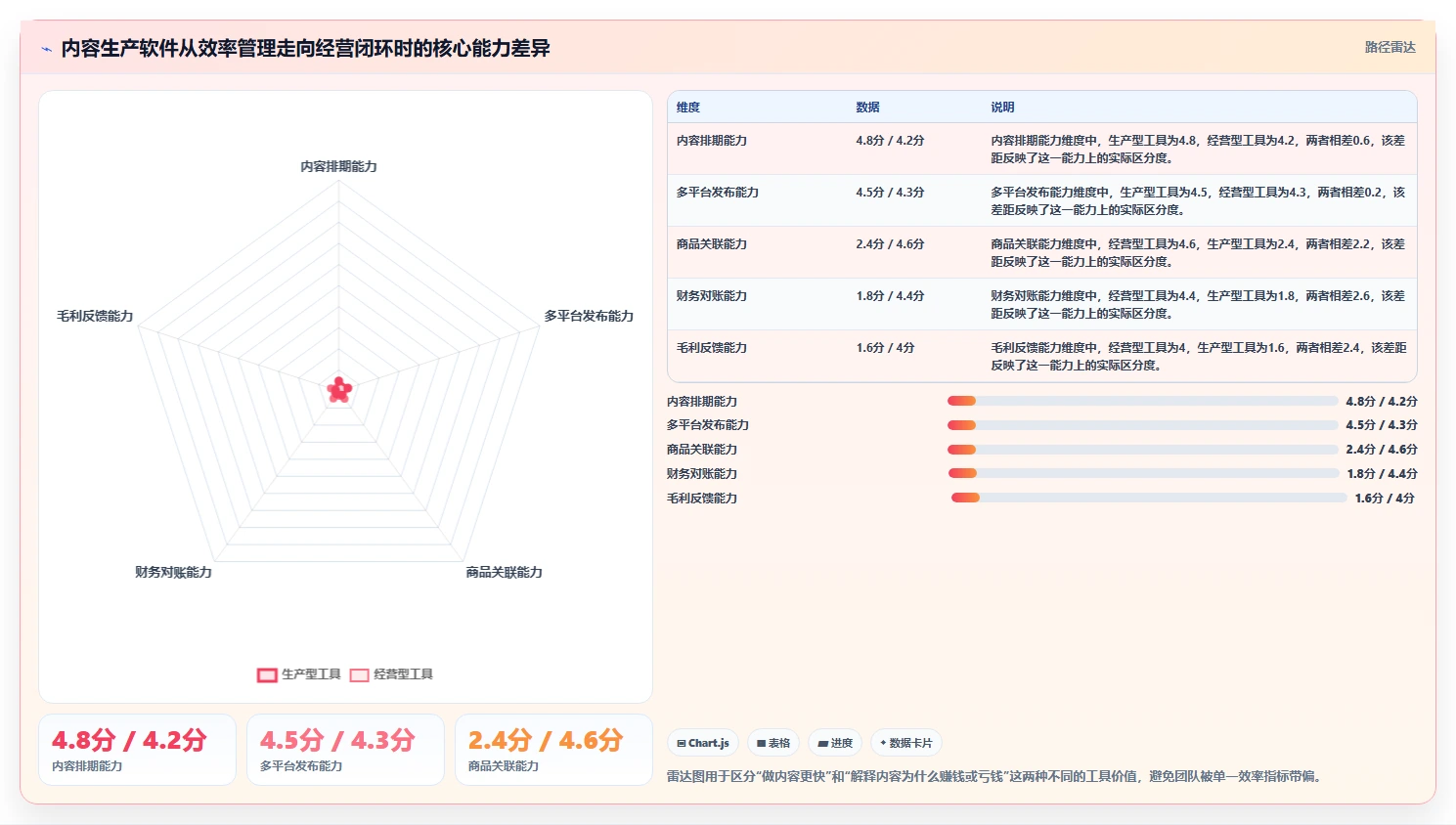Click the 数据 column header
Screen dimensions: 1456x825
pos(867,108)
